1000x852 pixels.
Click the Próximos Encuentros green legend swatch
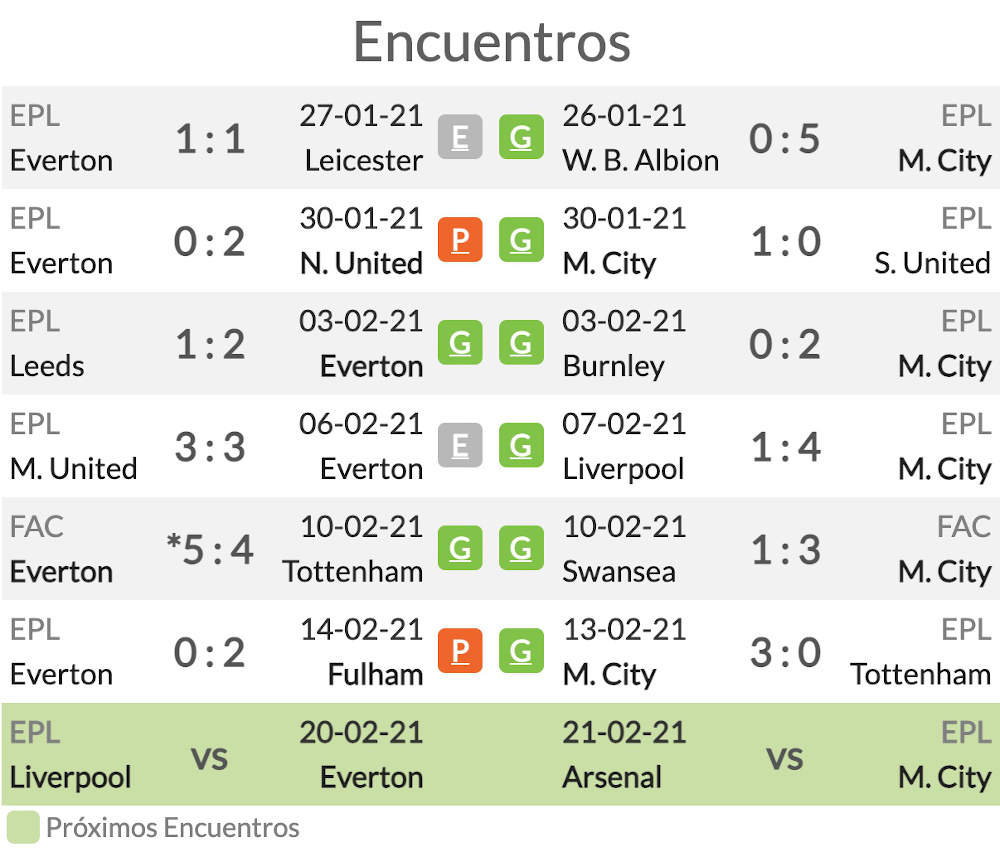(23, 828)
